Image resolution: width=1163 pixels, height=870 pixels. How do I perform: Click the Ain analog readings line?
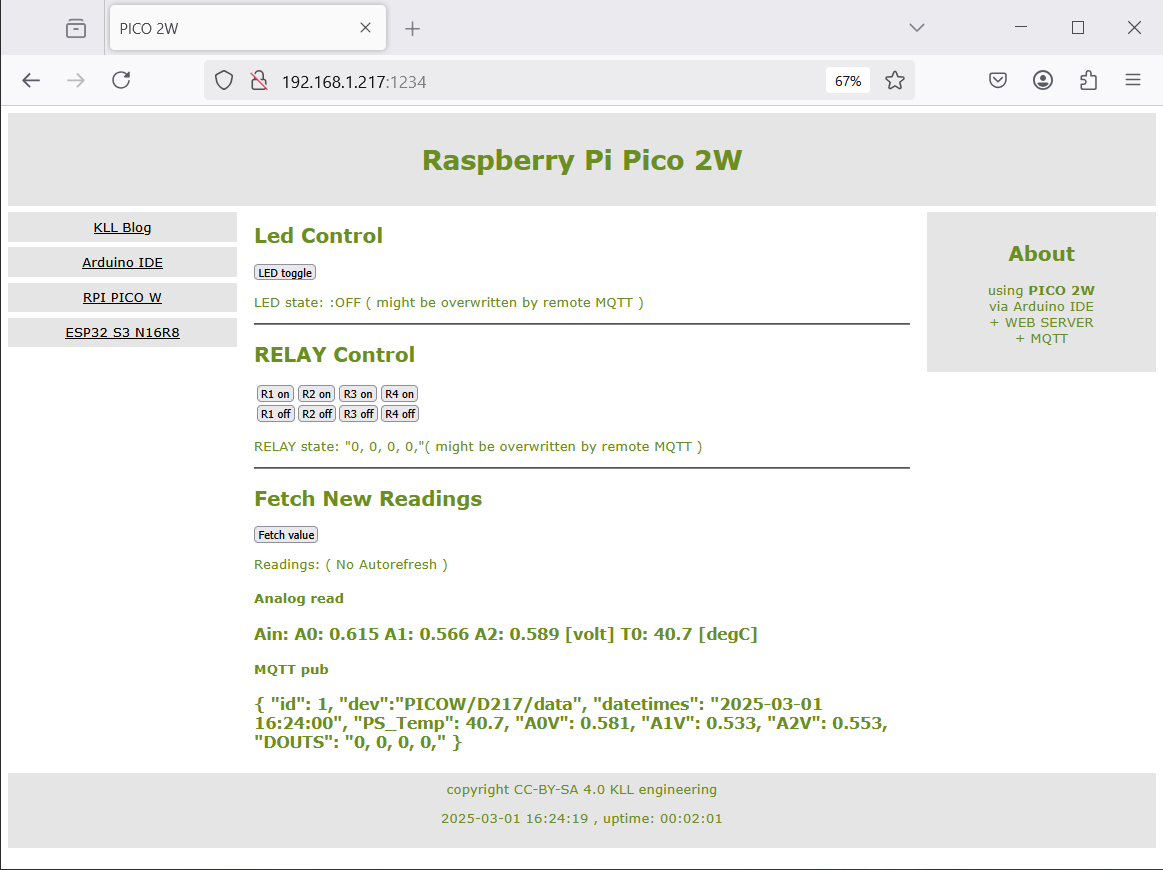pyautogui.click(x=506, y=634)
